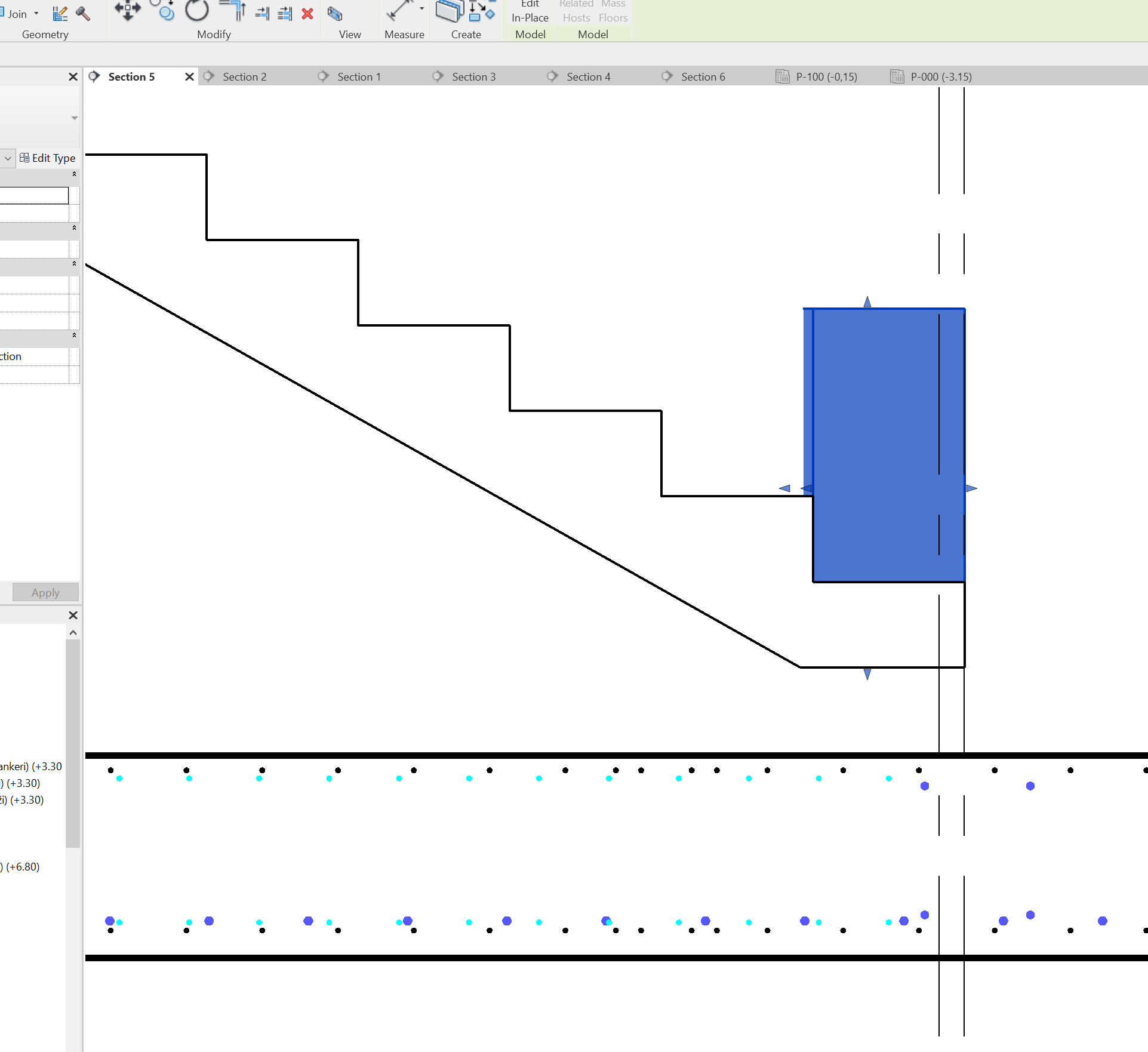Collapse the first Properties group with double chevron

(x=74, y=174)
